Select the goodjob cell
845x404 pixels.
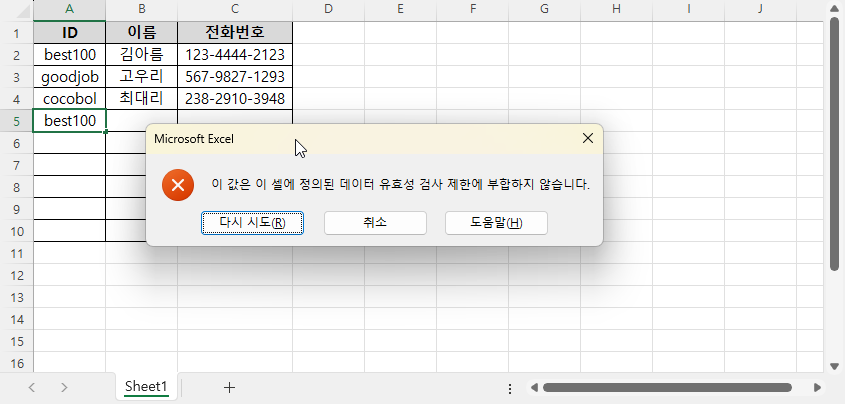[70, 77]
